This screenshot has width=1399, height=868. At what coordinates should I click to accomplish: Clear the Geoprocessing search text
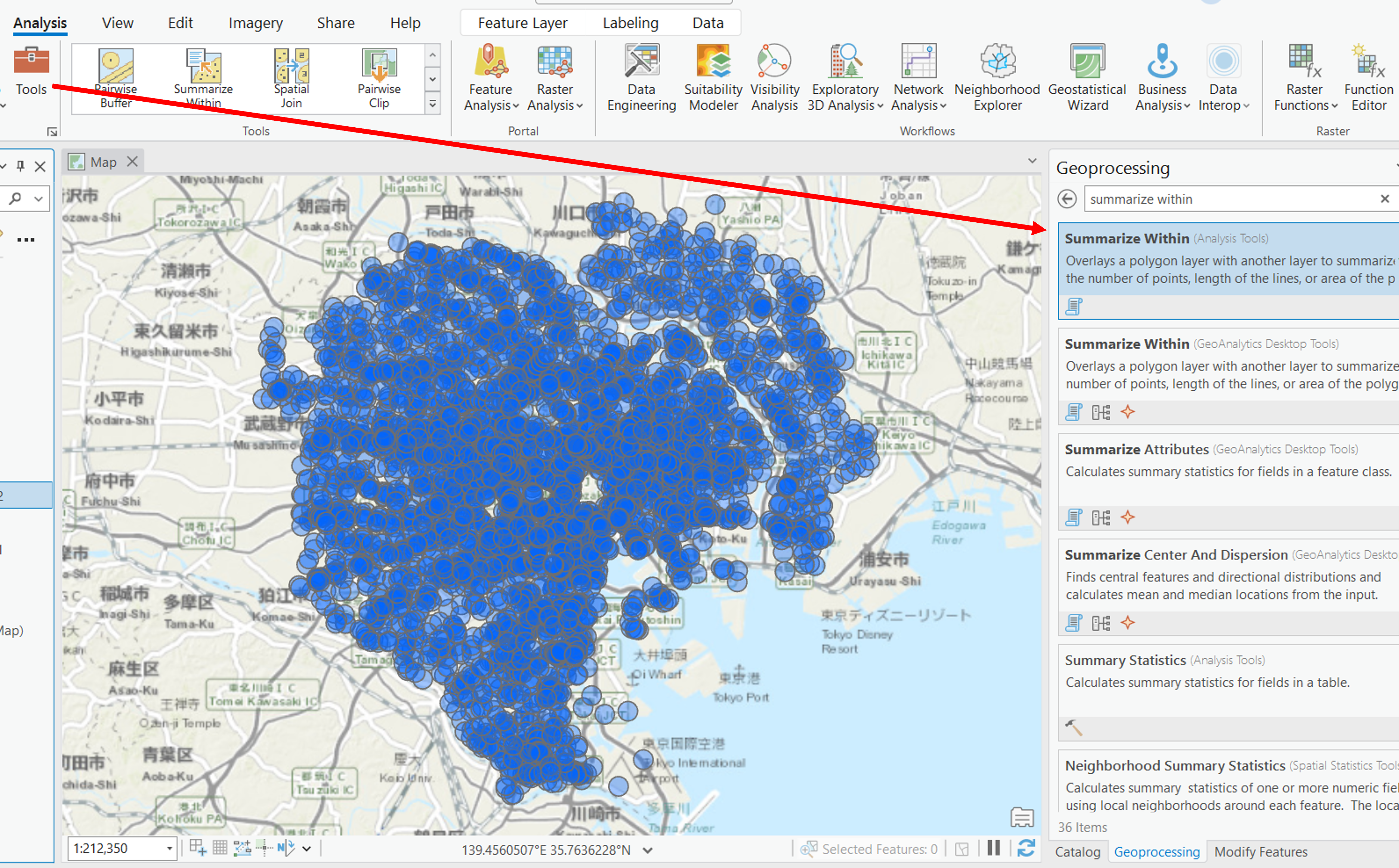tap(1385, 199)
